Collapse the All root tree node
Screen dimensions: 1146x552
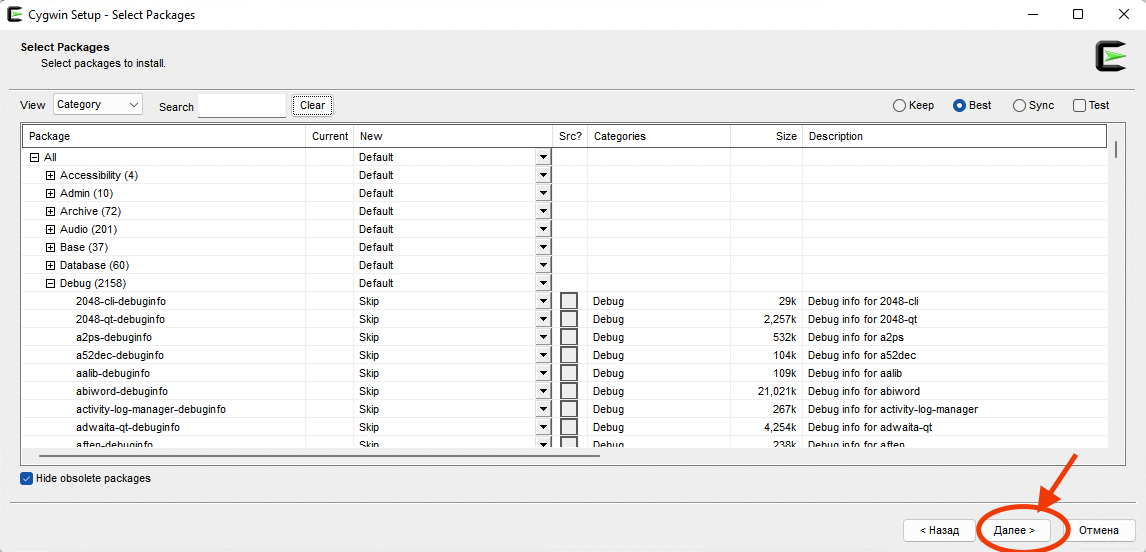point(35,157)
